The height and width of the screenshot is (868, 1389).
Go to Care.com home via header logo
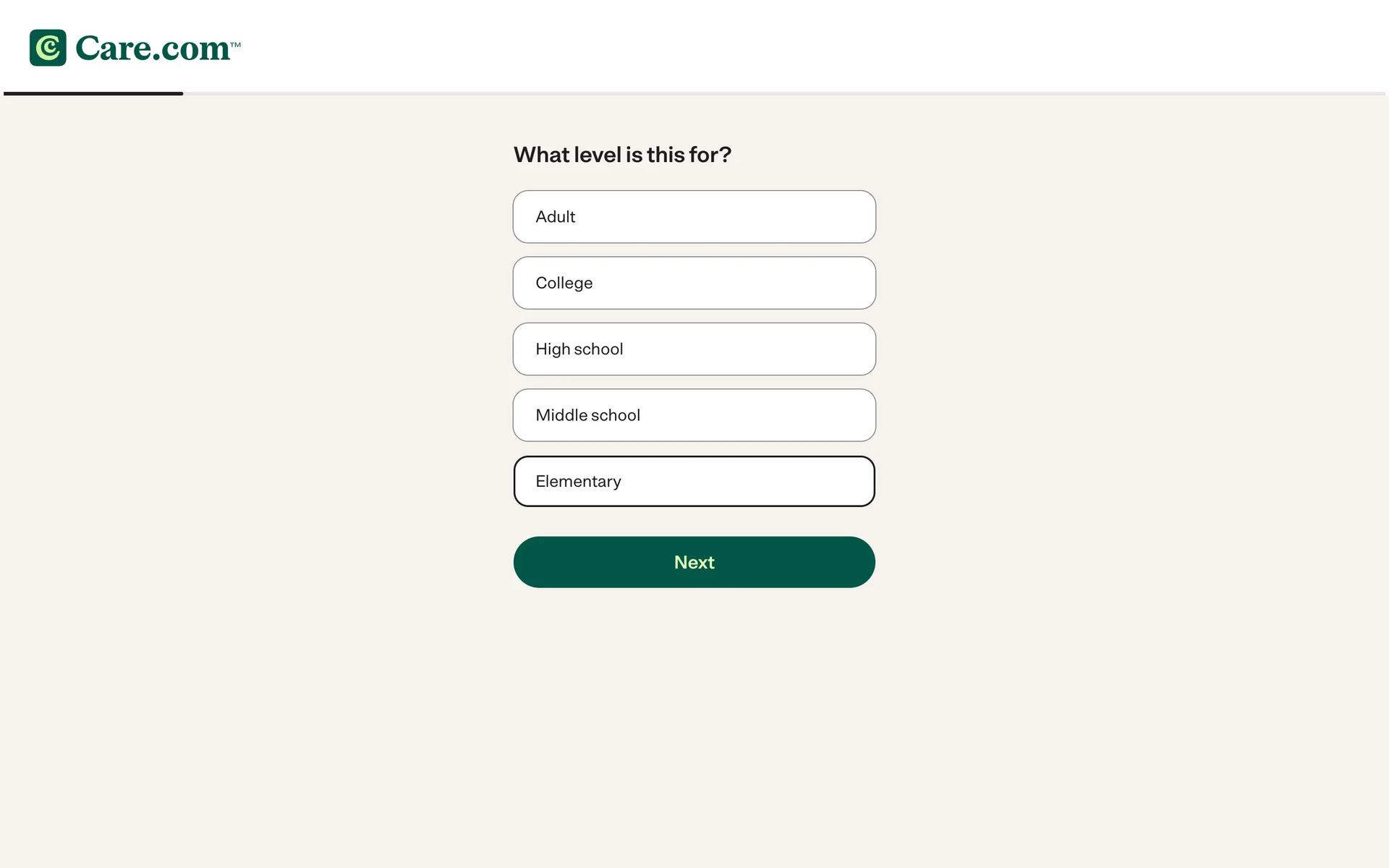pyautogui.click(x=135, y=48)
